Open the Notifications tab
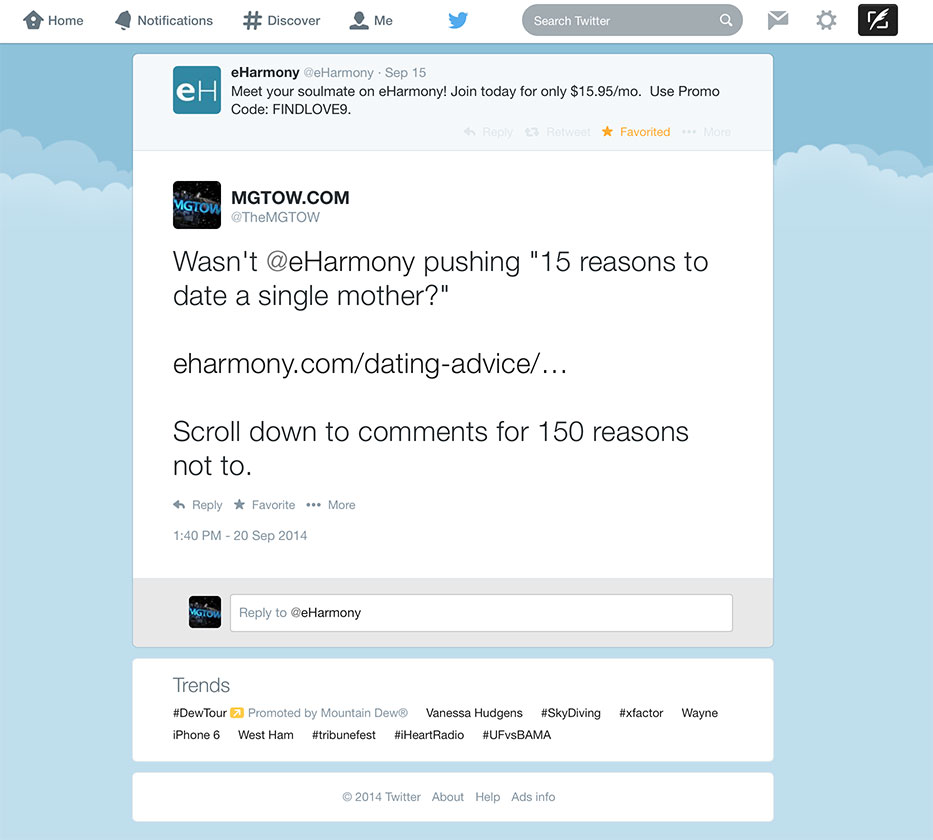Viewport: 933px width, 840px height. tap(164, 20)
